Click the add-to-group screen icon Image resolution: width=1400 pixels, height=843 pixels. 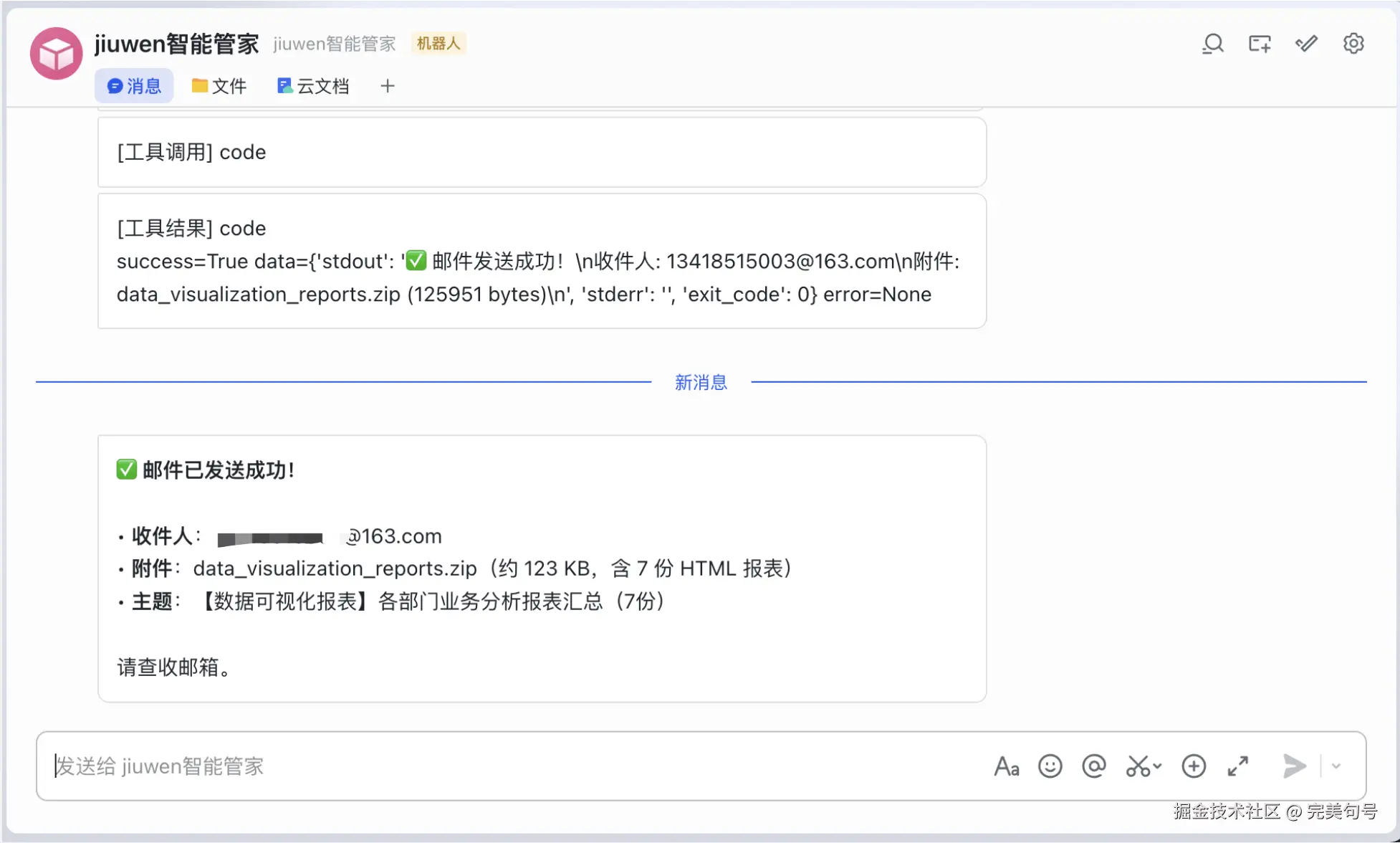tap(1260, 44)
